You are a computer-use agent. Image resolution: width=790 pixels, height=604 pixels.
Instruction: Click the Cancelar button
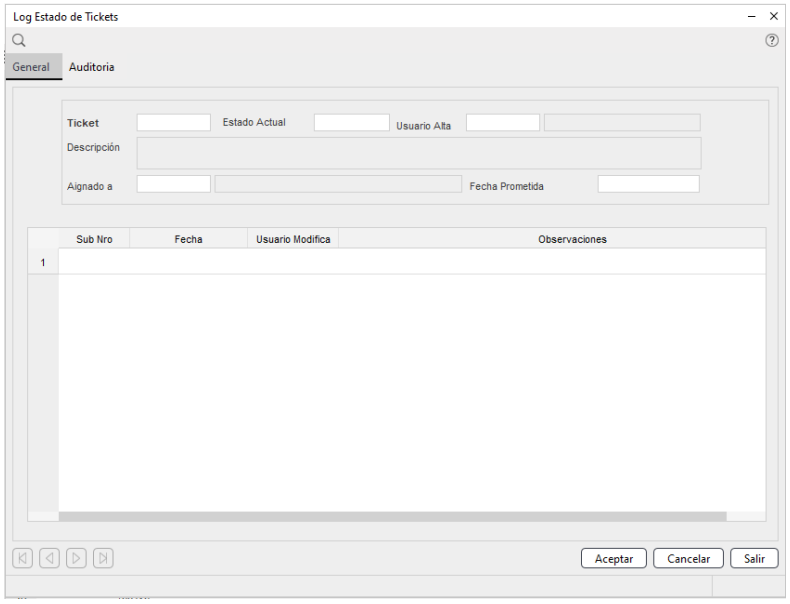(x=689, y=559)
